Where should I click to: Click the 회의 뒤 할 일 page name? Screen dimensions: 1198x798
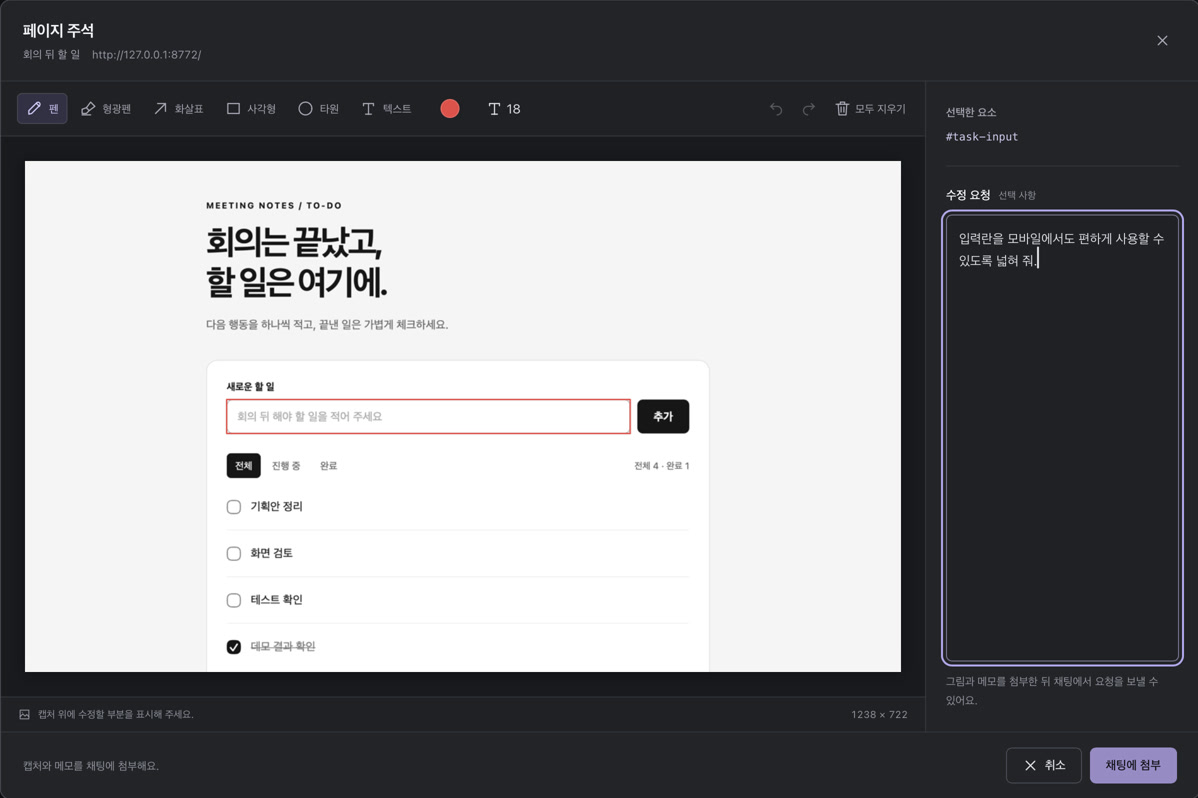[x=51, y=55]
